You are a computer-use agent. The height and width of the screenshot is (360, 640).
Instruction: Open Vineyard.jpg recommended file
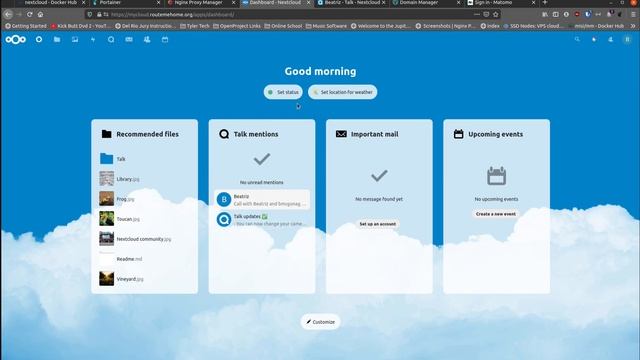(144, 279)
